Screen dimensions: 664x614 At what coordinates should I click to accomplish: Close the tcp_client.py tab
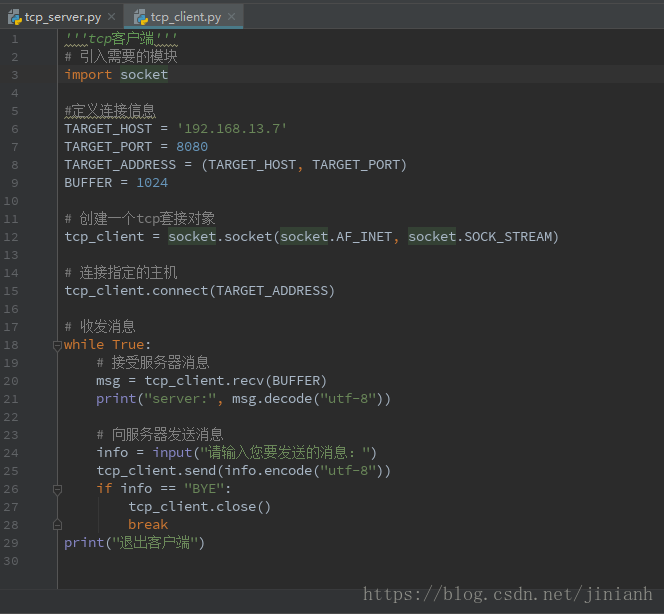(x=231, y=17)
